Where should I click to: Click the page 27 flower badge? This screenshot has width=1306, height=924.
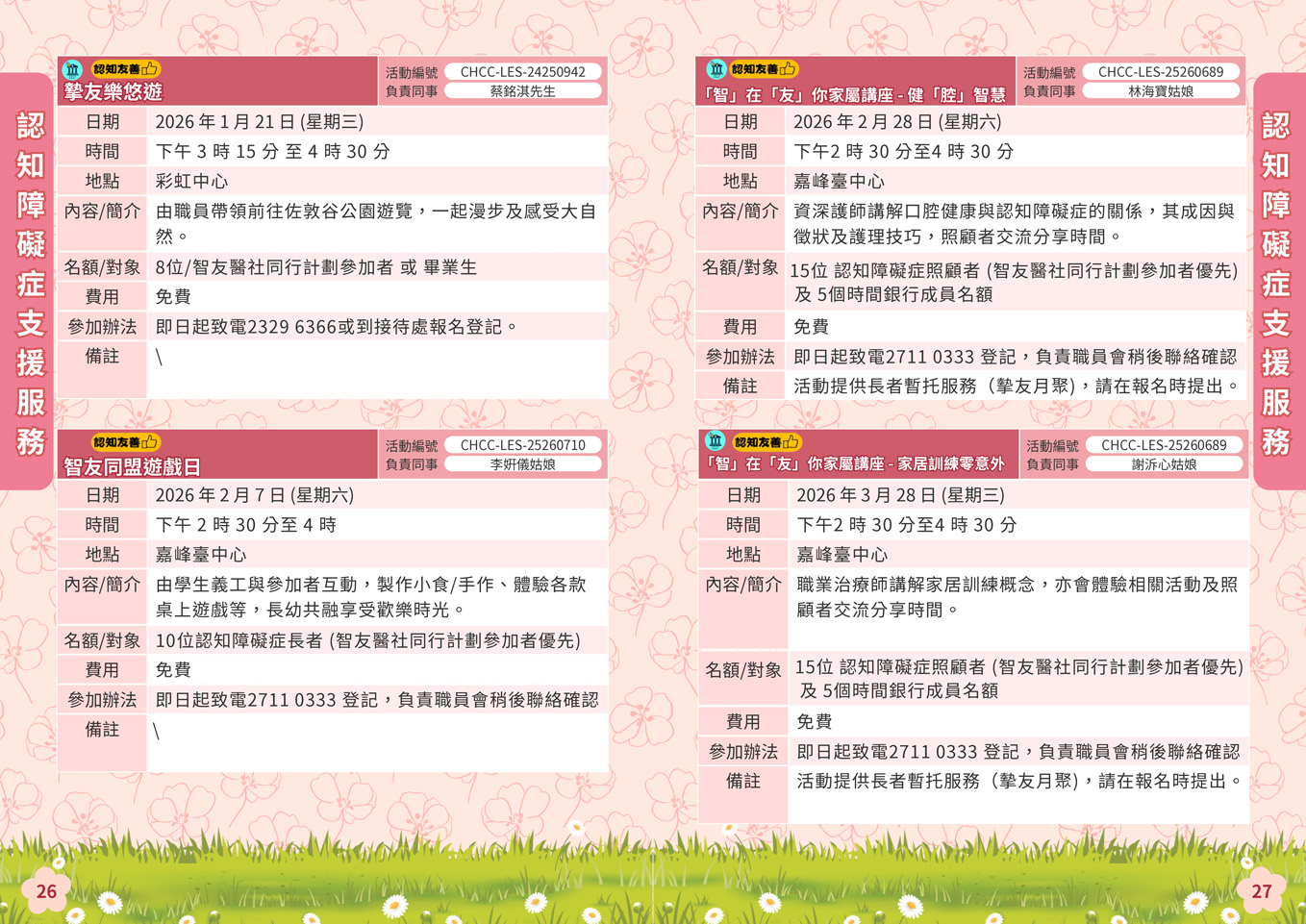(x=1261, y=891)
